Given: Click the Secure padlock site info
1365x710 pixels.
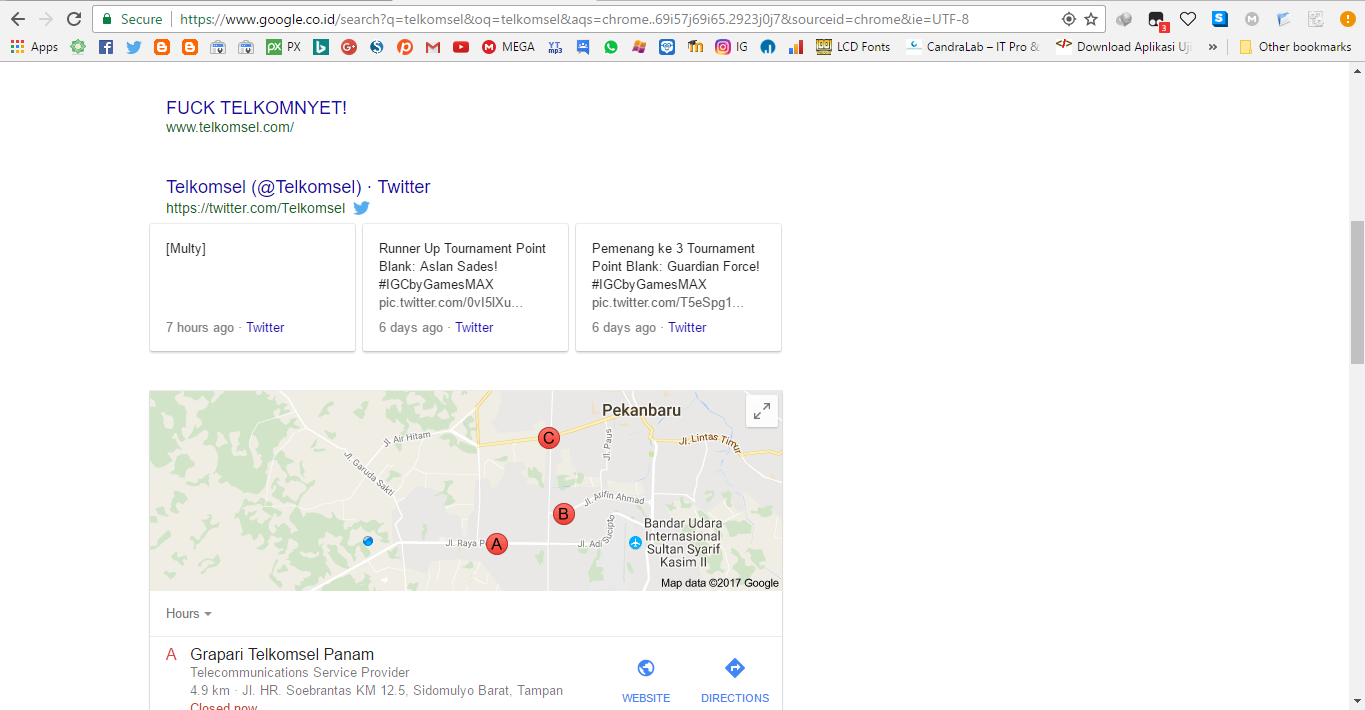Looking at the screenshot, I should [133, 19].
